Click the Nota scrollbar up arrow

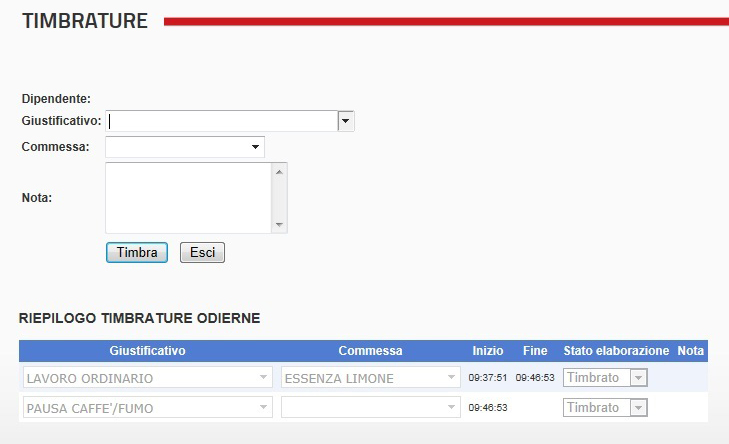(279, 171)
